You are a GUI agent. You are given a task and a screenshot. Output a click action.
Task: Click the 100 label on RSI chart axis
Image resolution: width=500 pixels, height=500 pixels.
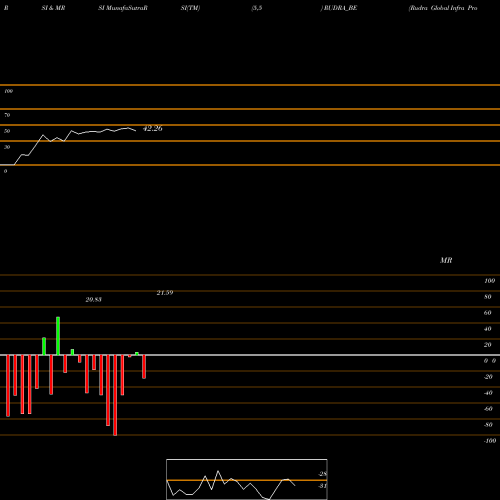click(x=8, y=91)
